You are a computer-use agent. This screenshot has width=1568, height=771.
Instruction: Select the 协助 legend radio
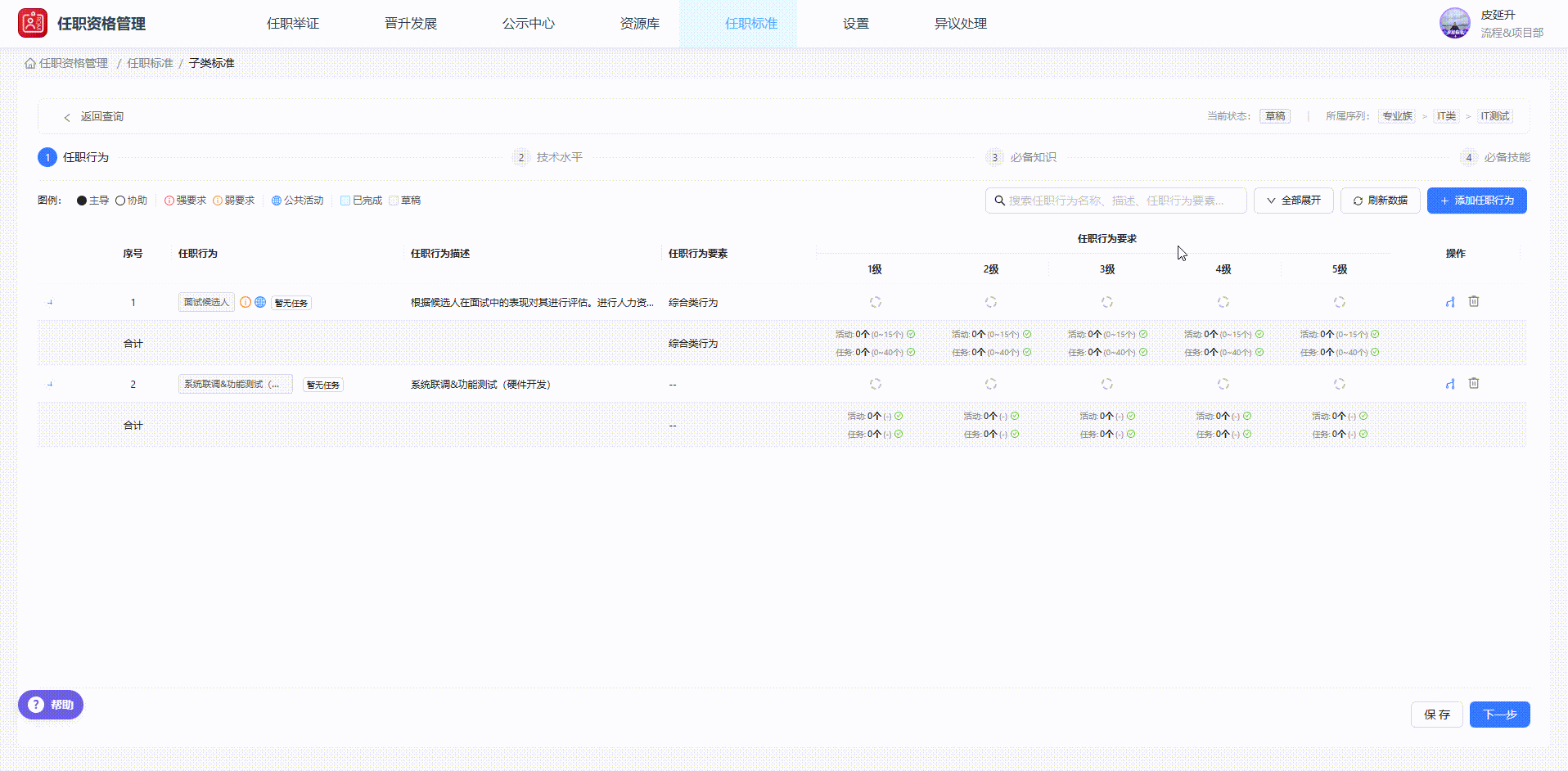tap(119, 200)
